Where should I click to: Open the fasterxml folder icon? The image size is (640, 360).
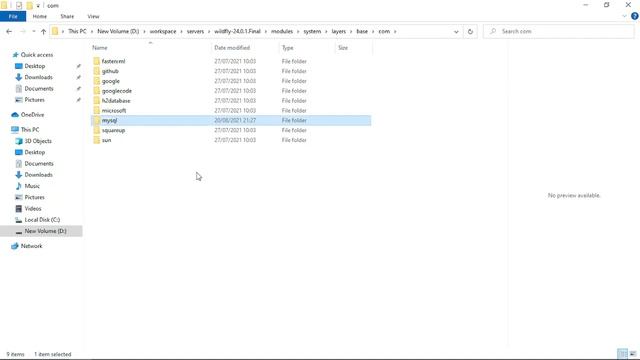(x=96, y=61)
